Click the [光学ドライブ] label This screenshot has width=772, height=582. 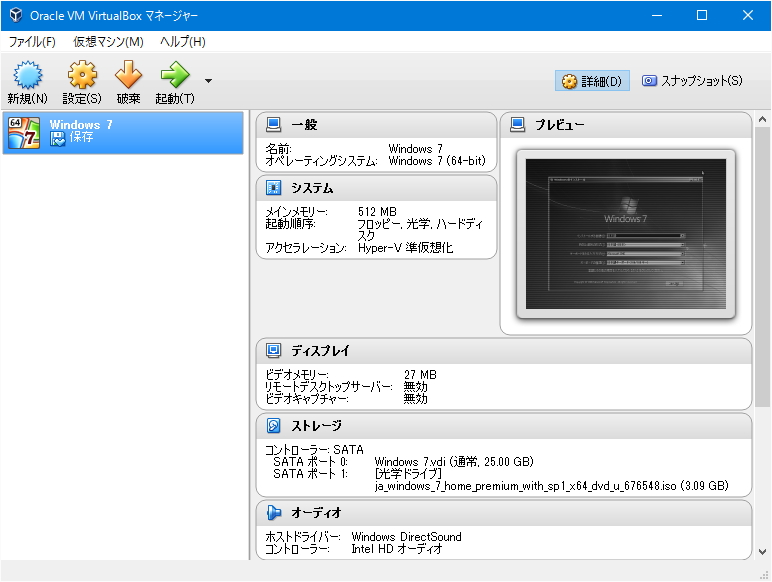pyautogui.click(x=408, y=474)
